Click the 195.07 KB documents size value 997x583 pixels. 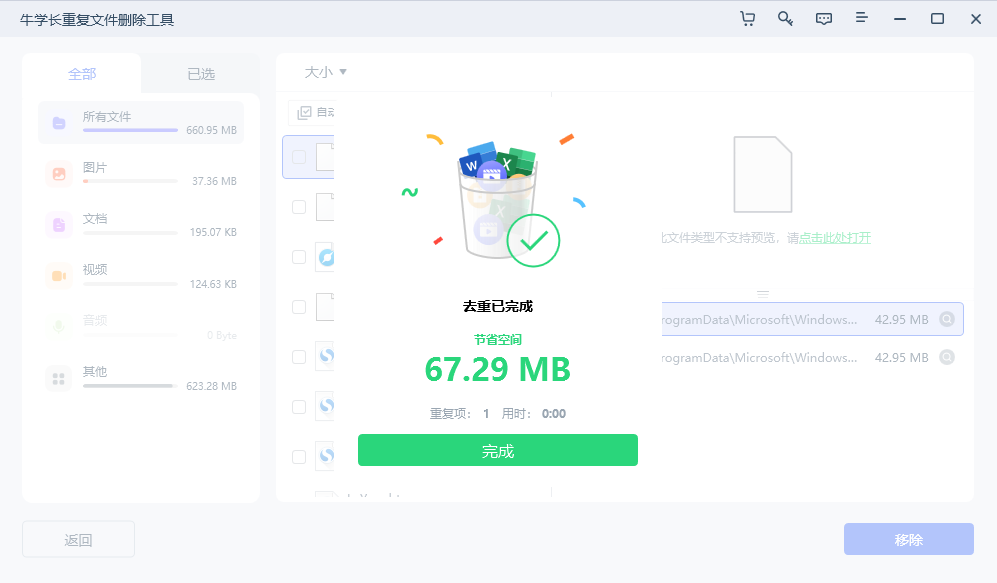213,232
